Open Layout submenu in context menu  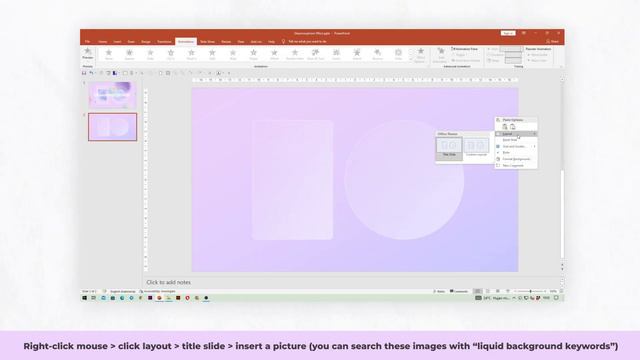tap(516, 134)
